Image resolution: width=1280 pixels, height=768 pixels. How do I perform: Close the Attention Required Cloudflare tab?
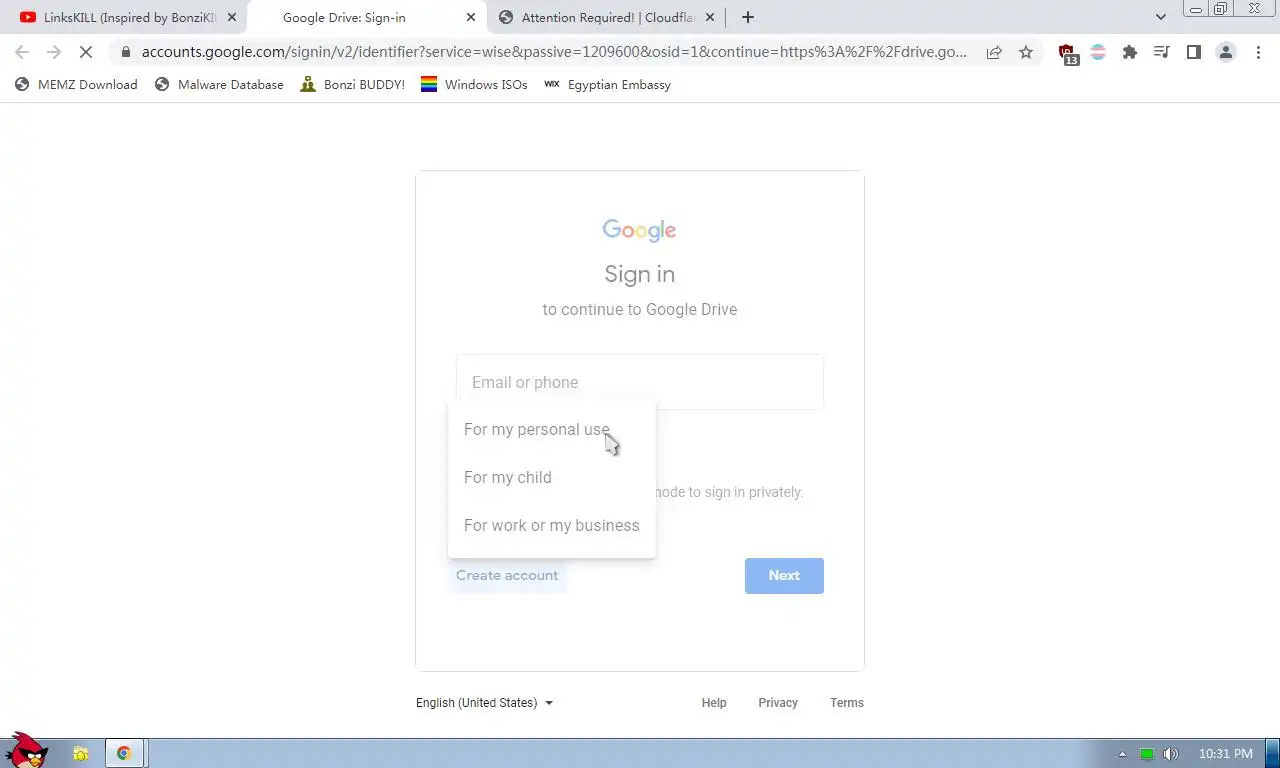point(710,17)
